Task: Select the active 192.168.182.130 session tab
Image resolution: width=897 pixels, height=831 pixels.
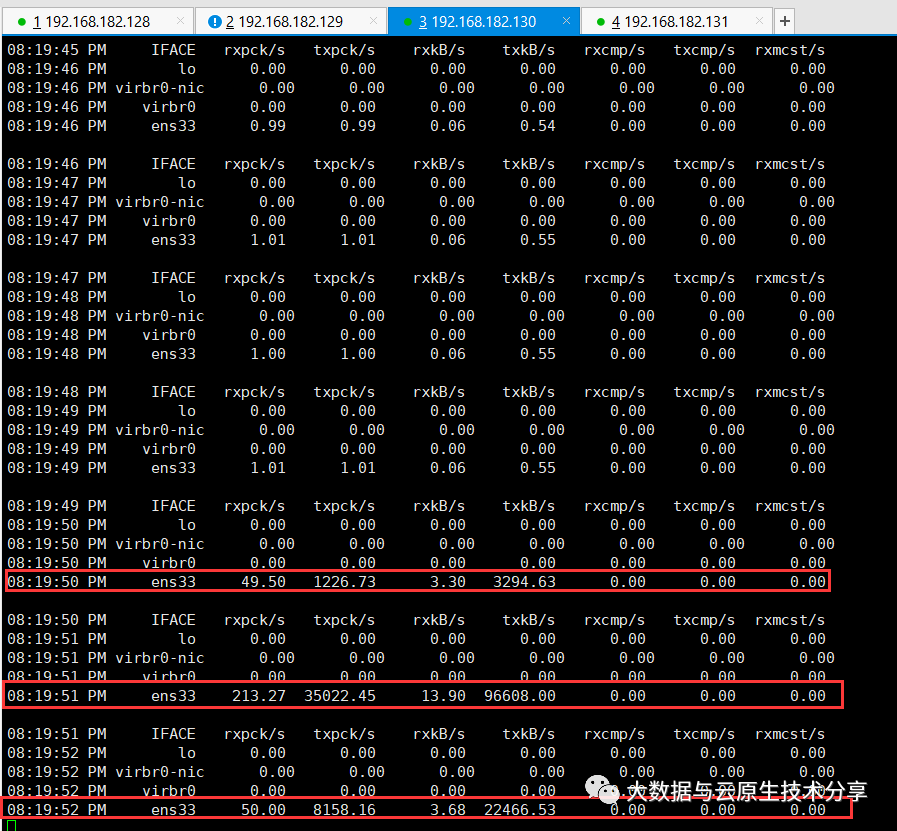Action: [x=483, y=22]
